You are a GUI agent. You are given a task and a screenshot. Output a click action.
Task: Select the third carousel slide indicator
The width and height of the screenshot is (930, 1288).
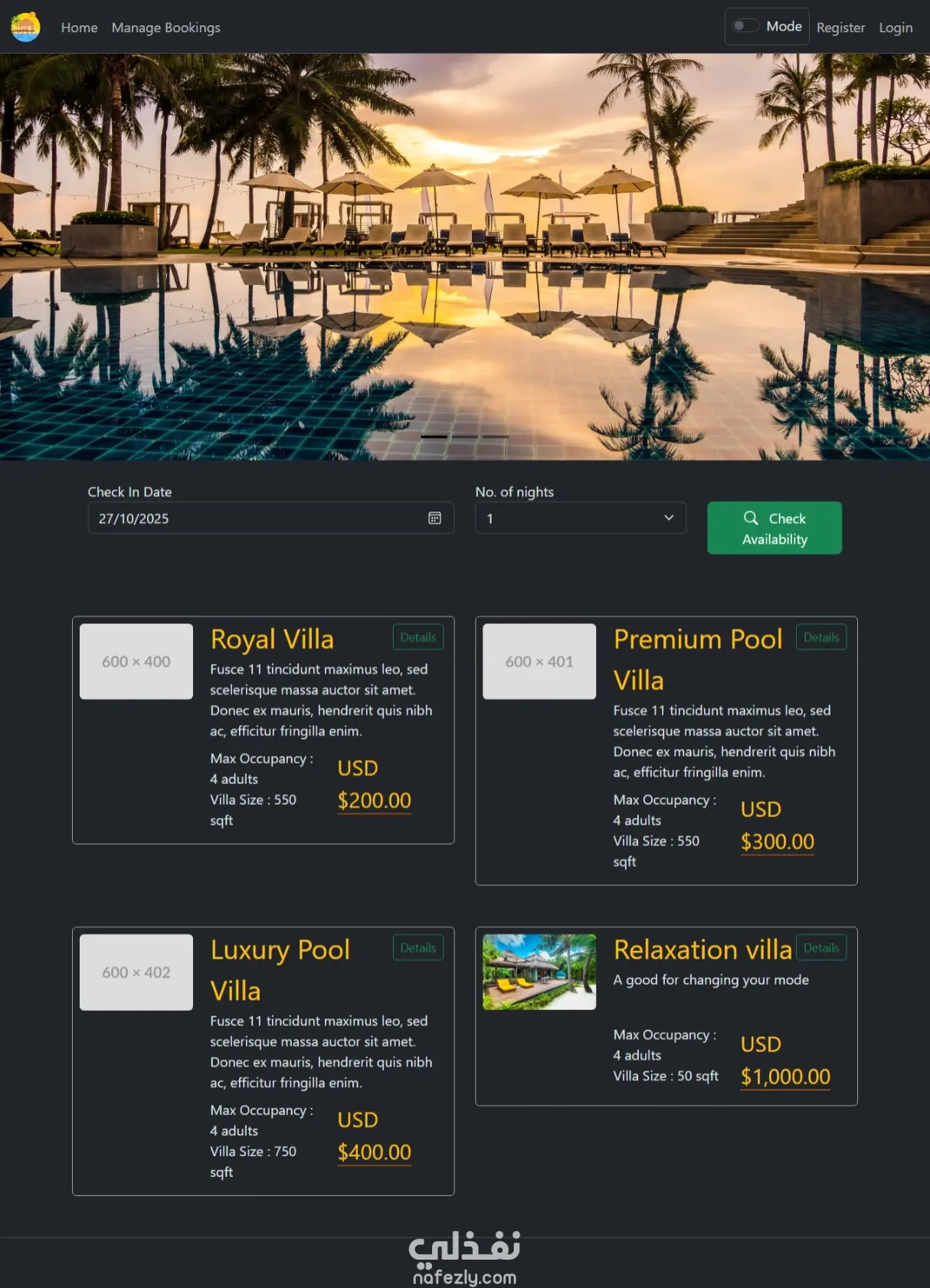pyautogui.click(x=496, y=436)
